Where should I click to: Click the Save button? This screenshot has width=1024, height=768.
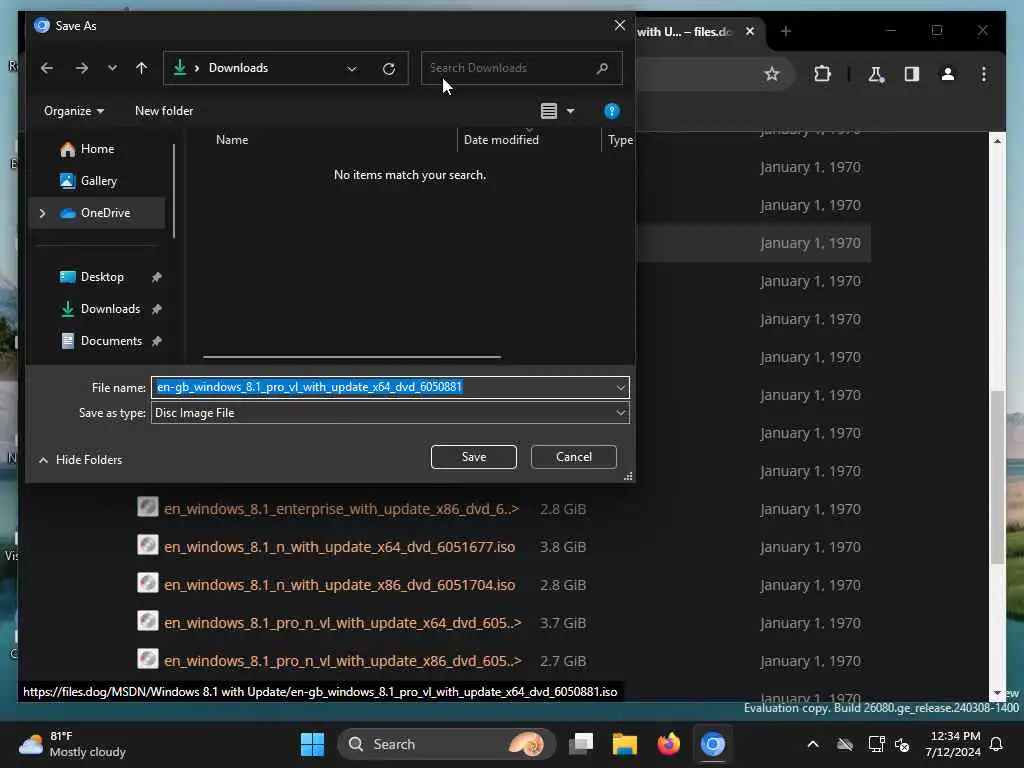coord(473,457)
